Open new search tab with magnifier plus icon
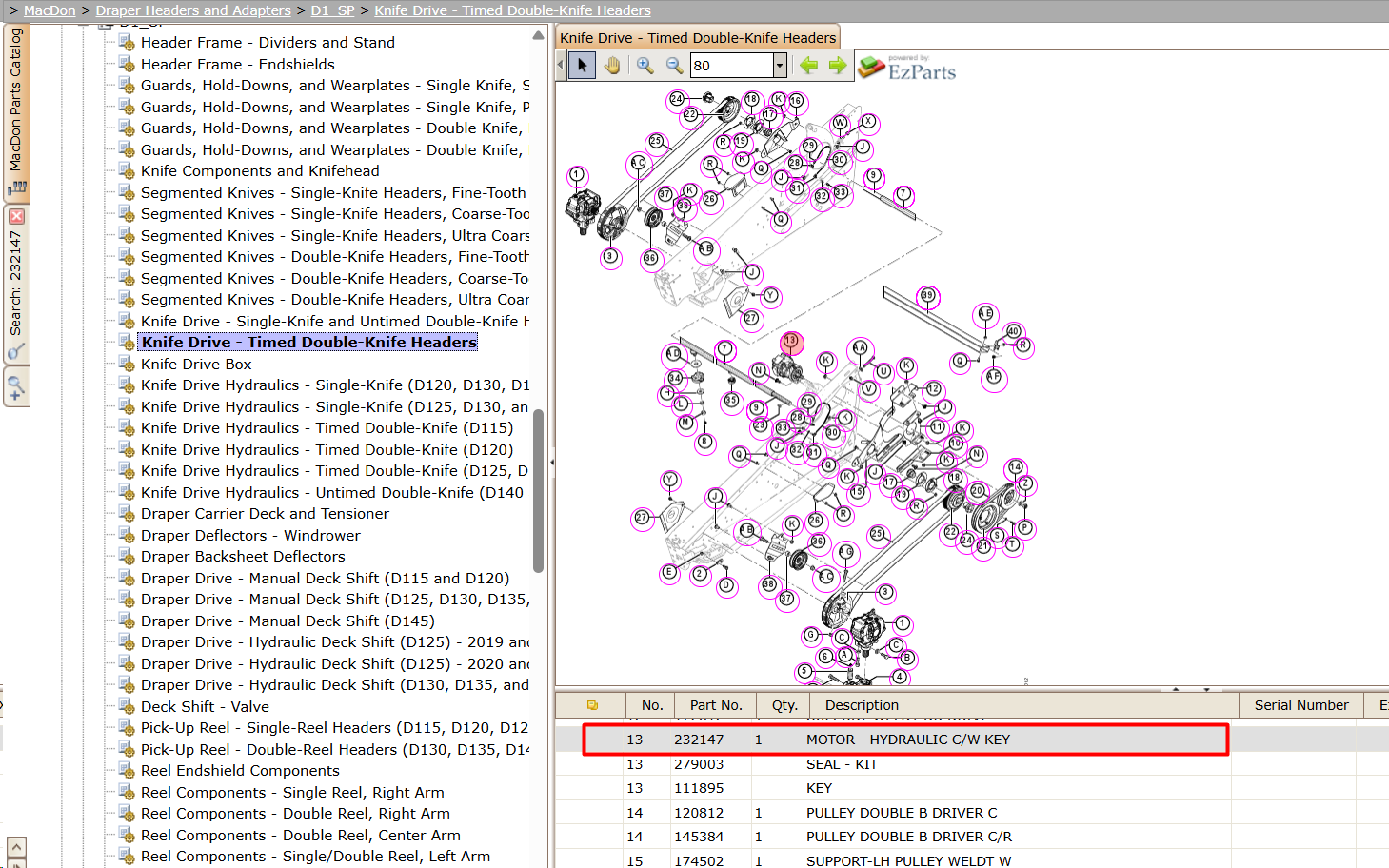 [16, 388]
